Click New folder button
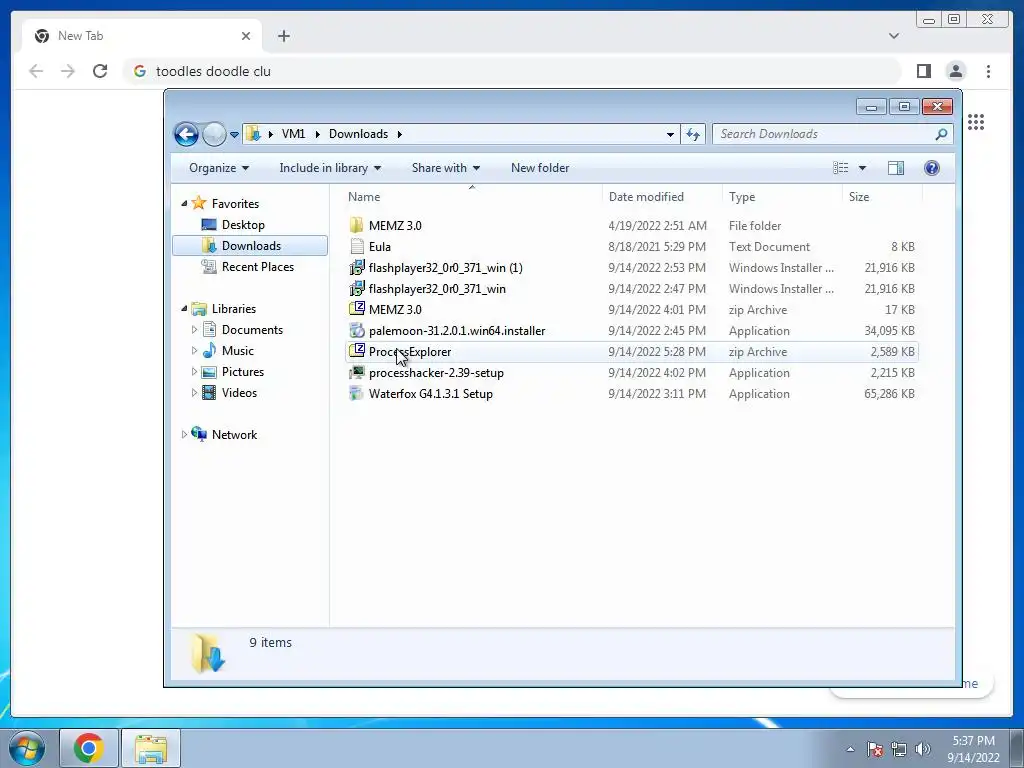Viewport: 1024px width, 768px height. pos(540,168)
